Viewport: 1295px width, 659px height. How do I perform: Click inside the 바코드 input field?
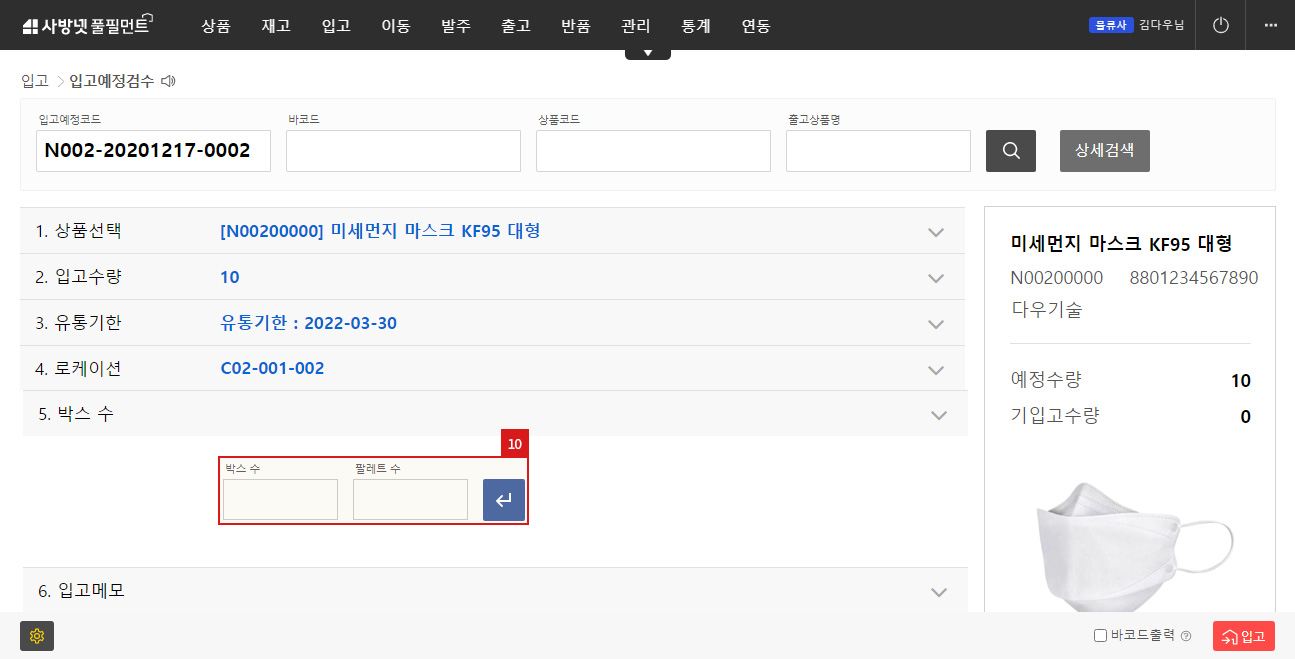tap(402, 150)
